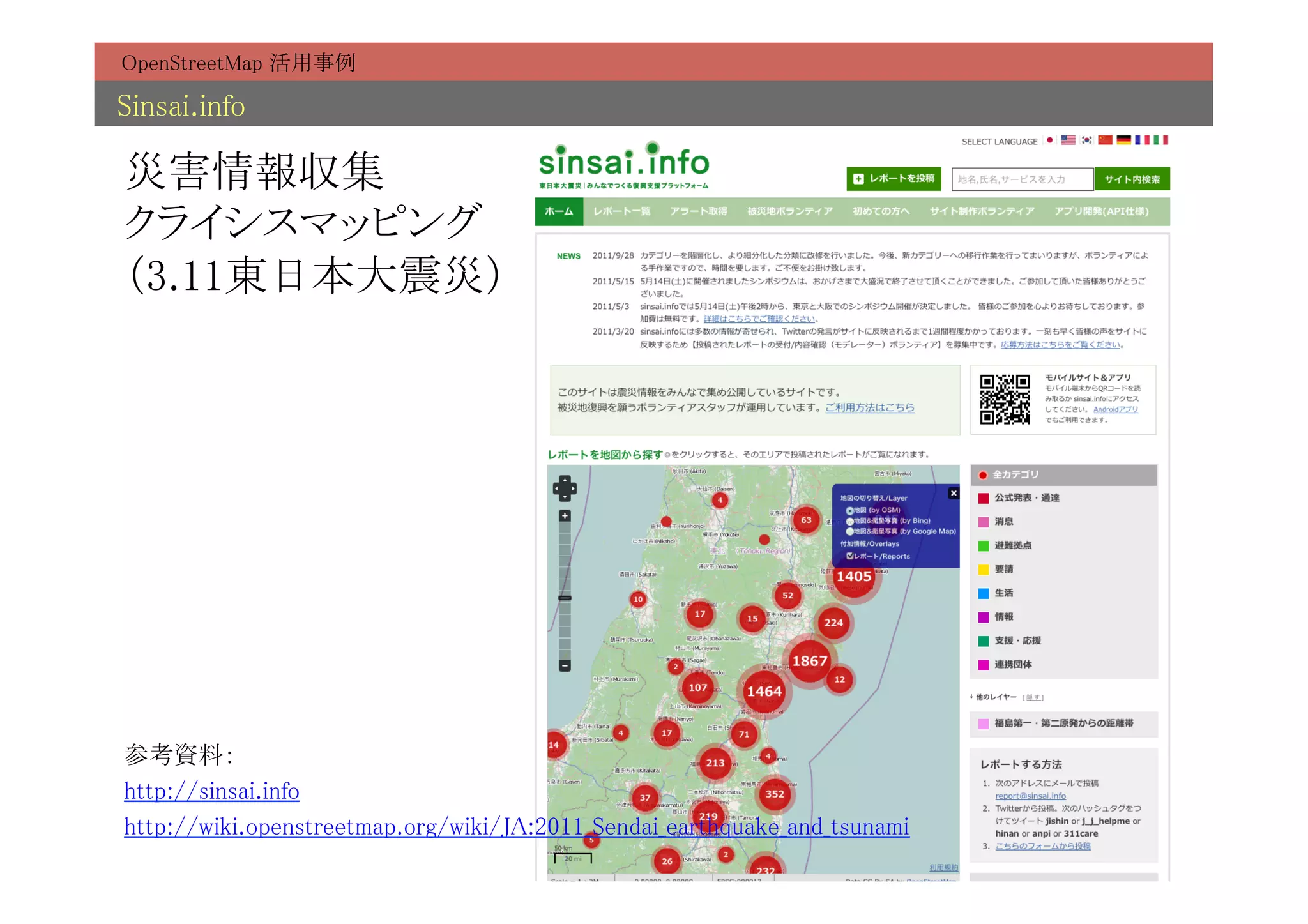Open the サイト制作ボランティア tab
Screen dimensions: 1308x924
click(982, 211)
